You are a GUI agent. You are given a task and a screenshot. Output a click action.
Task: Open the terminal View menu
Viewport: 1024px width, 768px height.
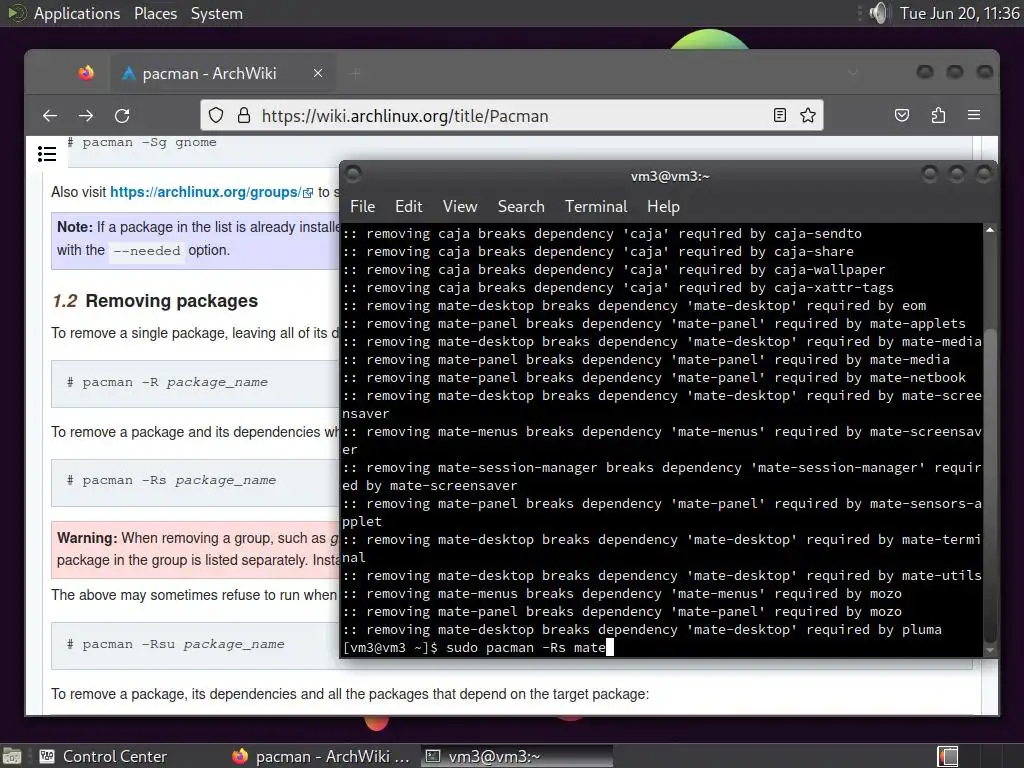pos(460,206)
